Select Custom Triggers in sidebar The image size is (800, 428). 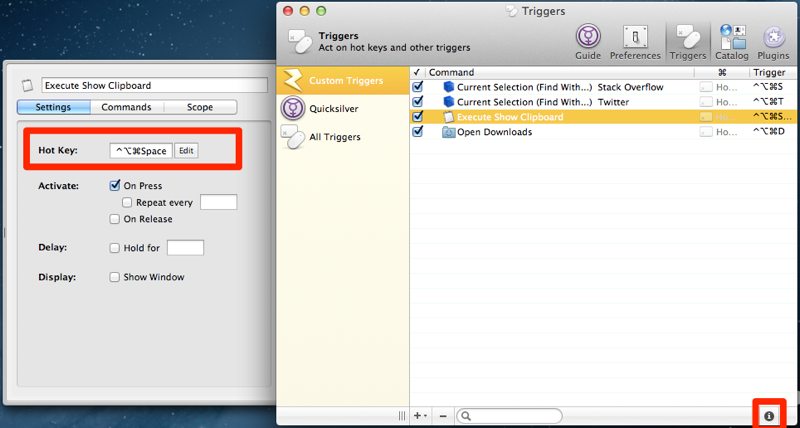(x=342, y=81)
